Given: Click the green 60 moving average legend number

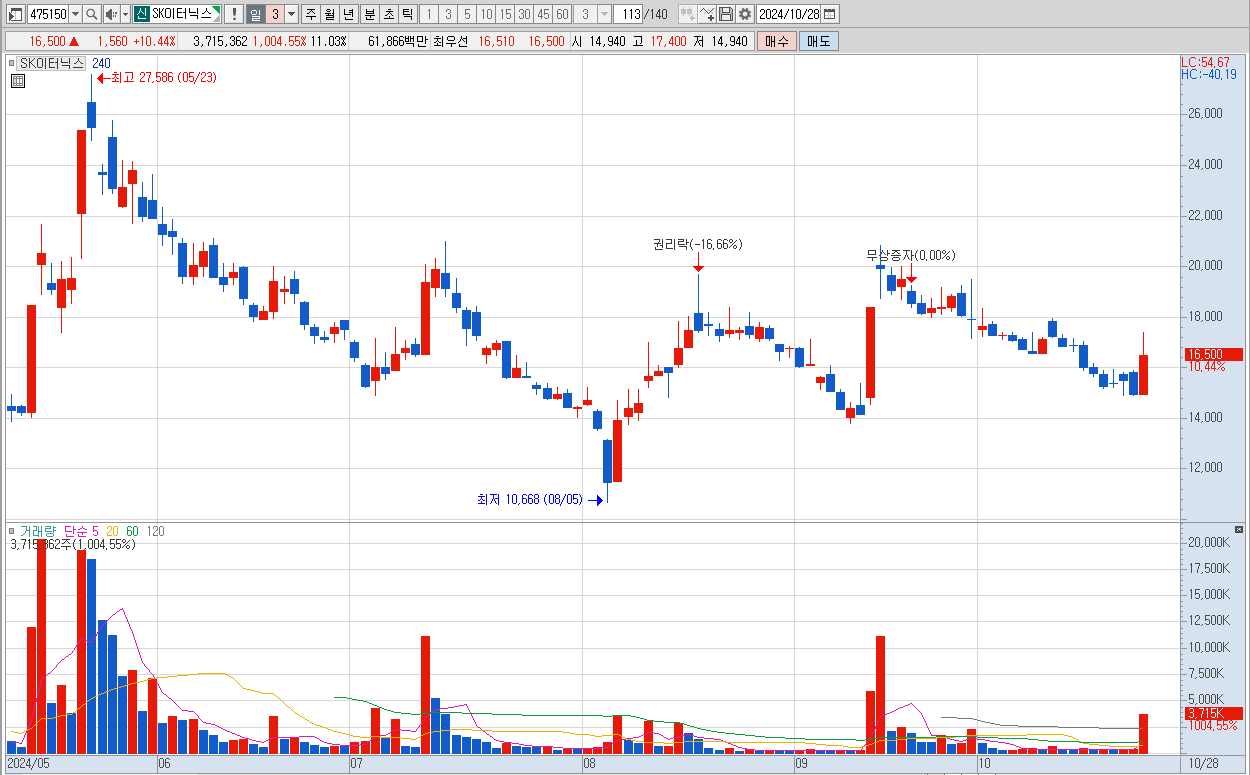Looking at the screenshot, I should [x=131, y=531].
